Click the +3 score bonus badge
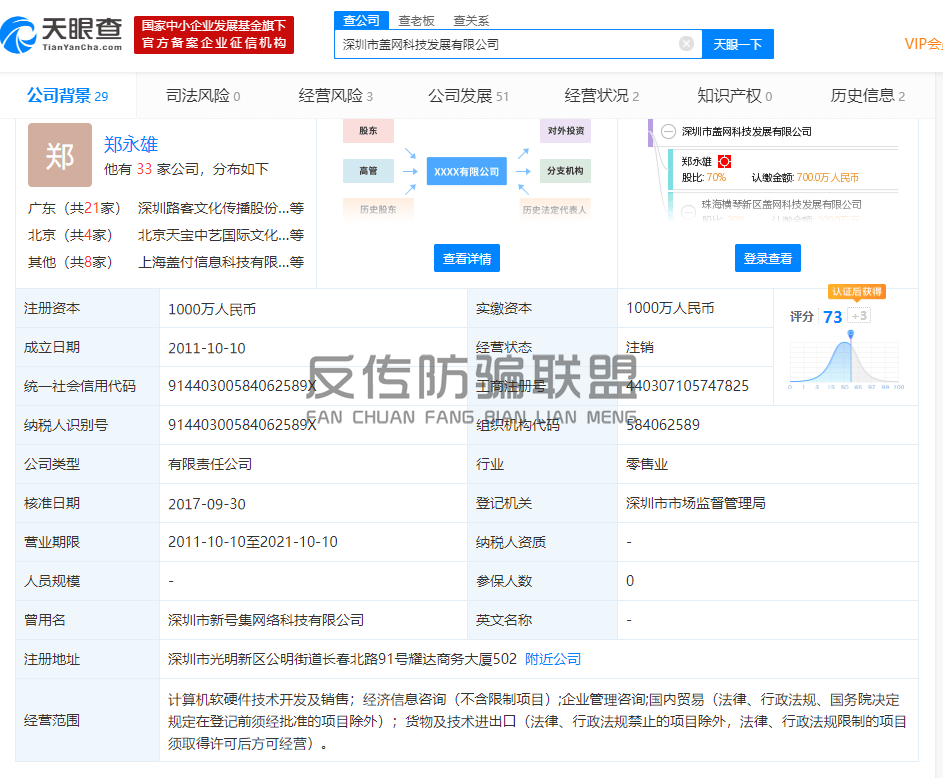Screen dimensions: 943x778 pyautogui.click(x=859, y=316)
